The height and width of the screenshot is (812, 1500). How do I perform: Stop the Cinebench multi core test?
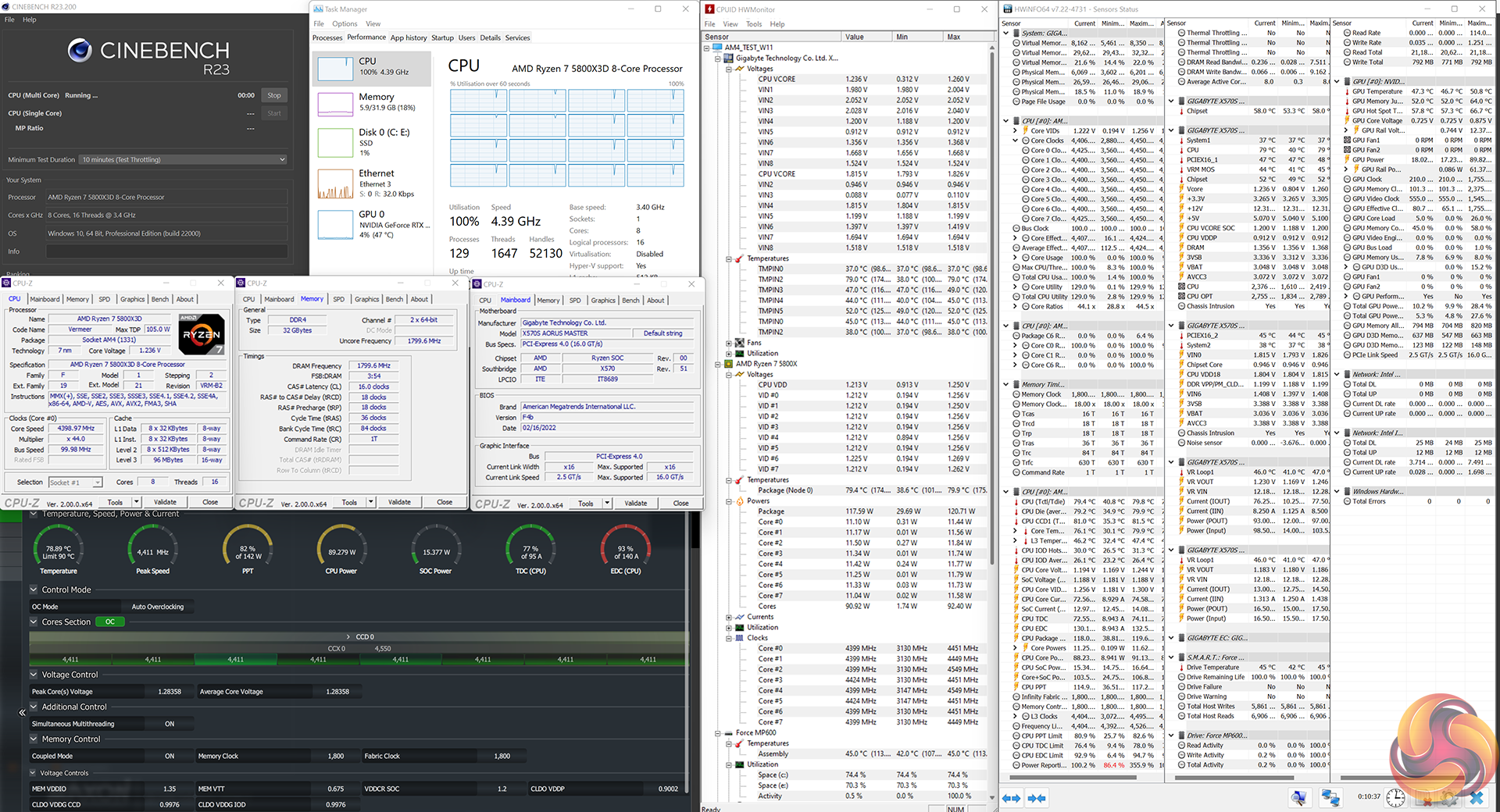pyautogui.click(x=273, y=95)
